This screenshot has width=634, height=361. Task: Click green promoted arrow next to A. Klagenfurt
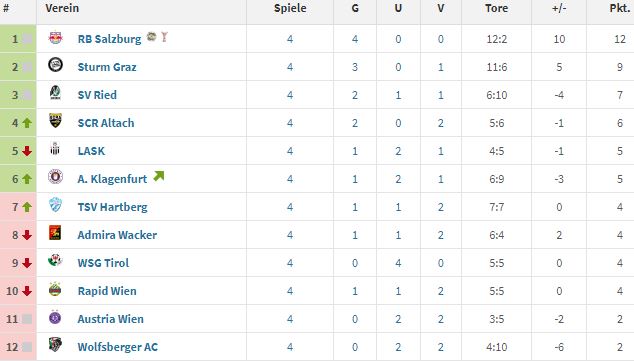coord(158,176)
